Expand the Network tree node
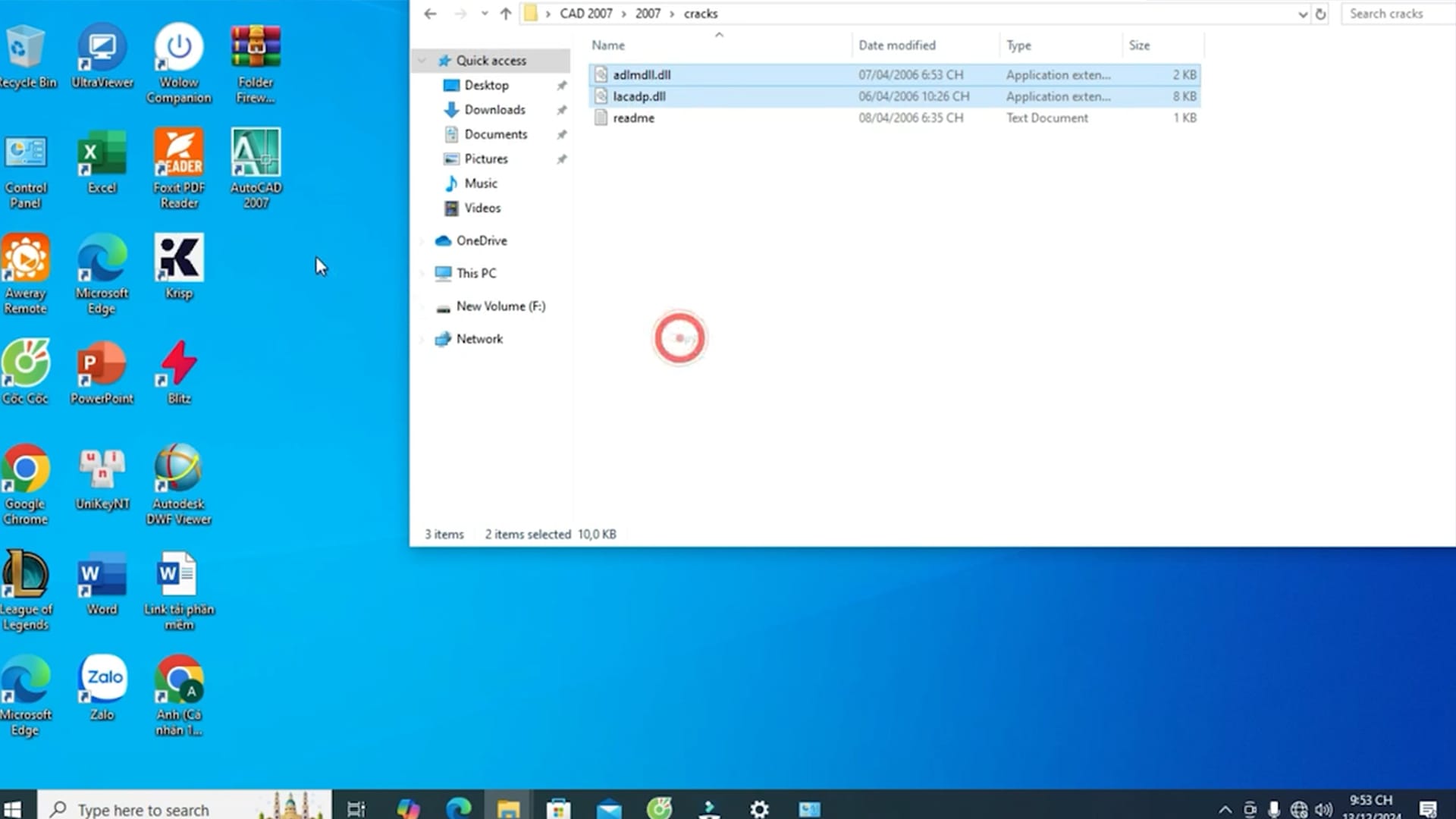The image size is (1456, 819). pos(422,339)
